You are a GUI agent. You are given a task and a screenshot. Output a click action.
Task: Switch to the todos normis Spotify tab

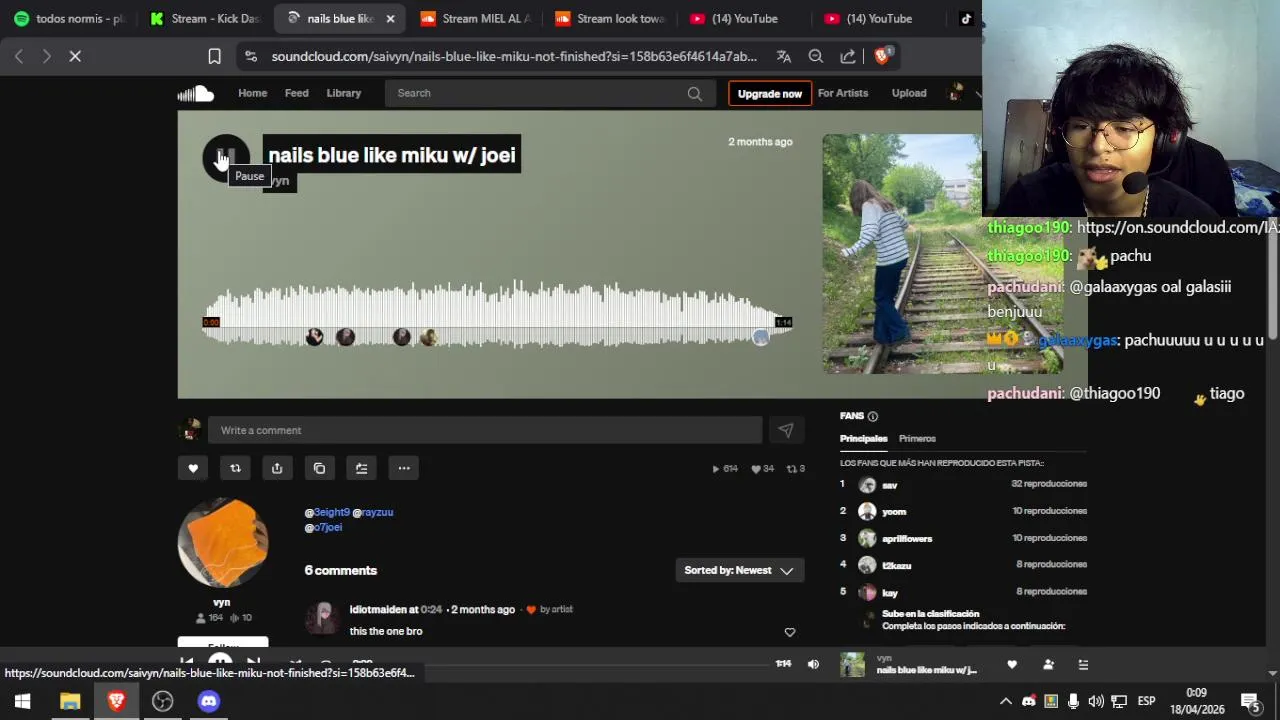(x=70, y=19)
